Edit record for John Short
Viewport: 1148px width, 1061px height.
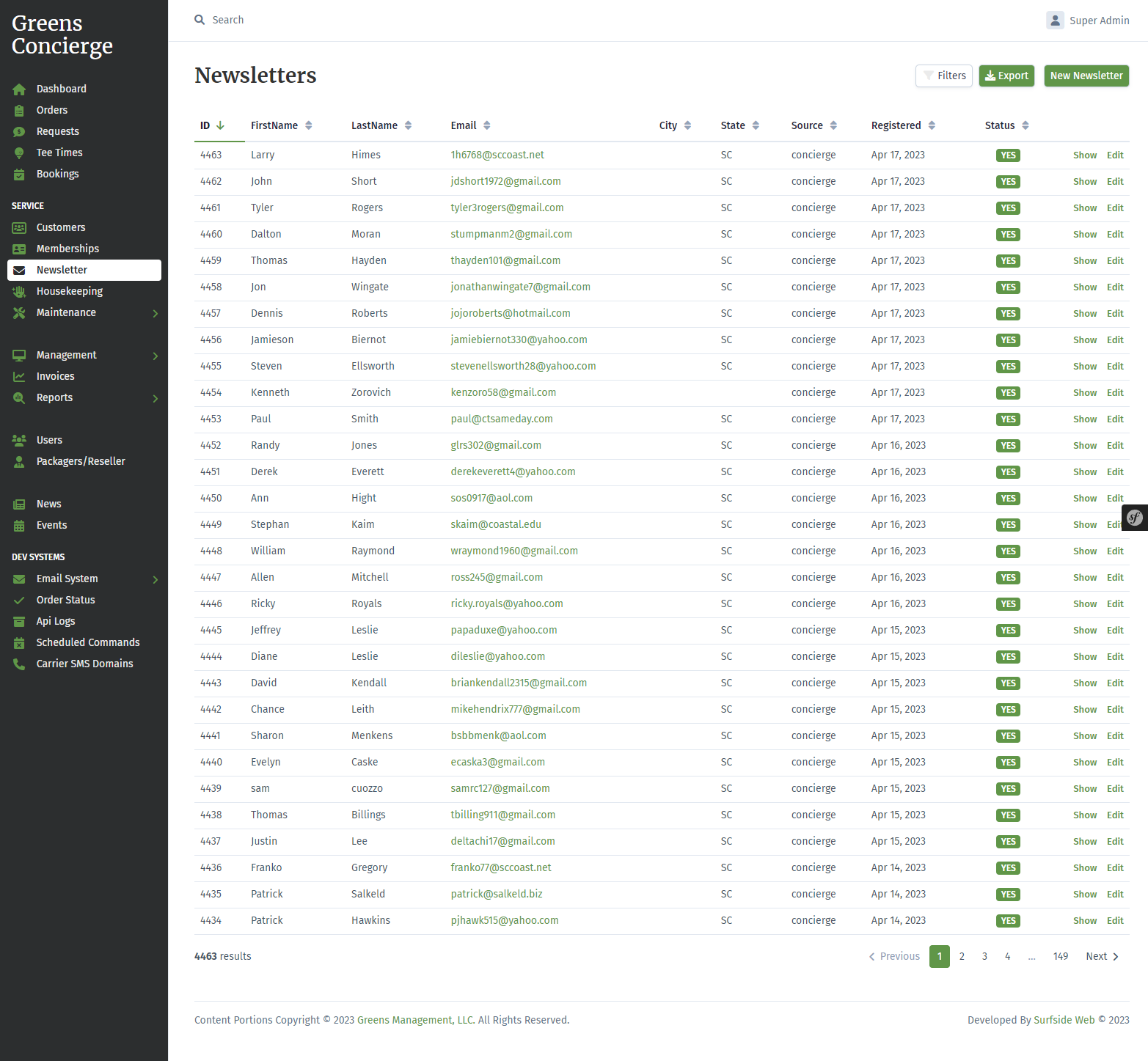pyautogui.click(x=1115, y=182)
